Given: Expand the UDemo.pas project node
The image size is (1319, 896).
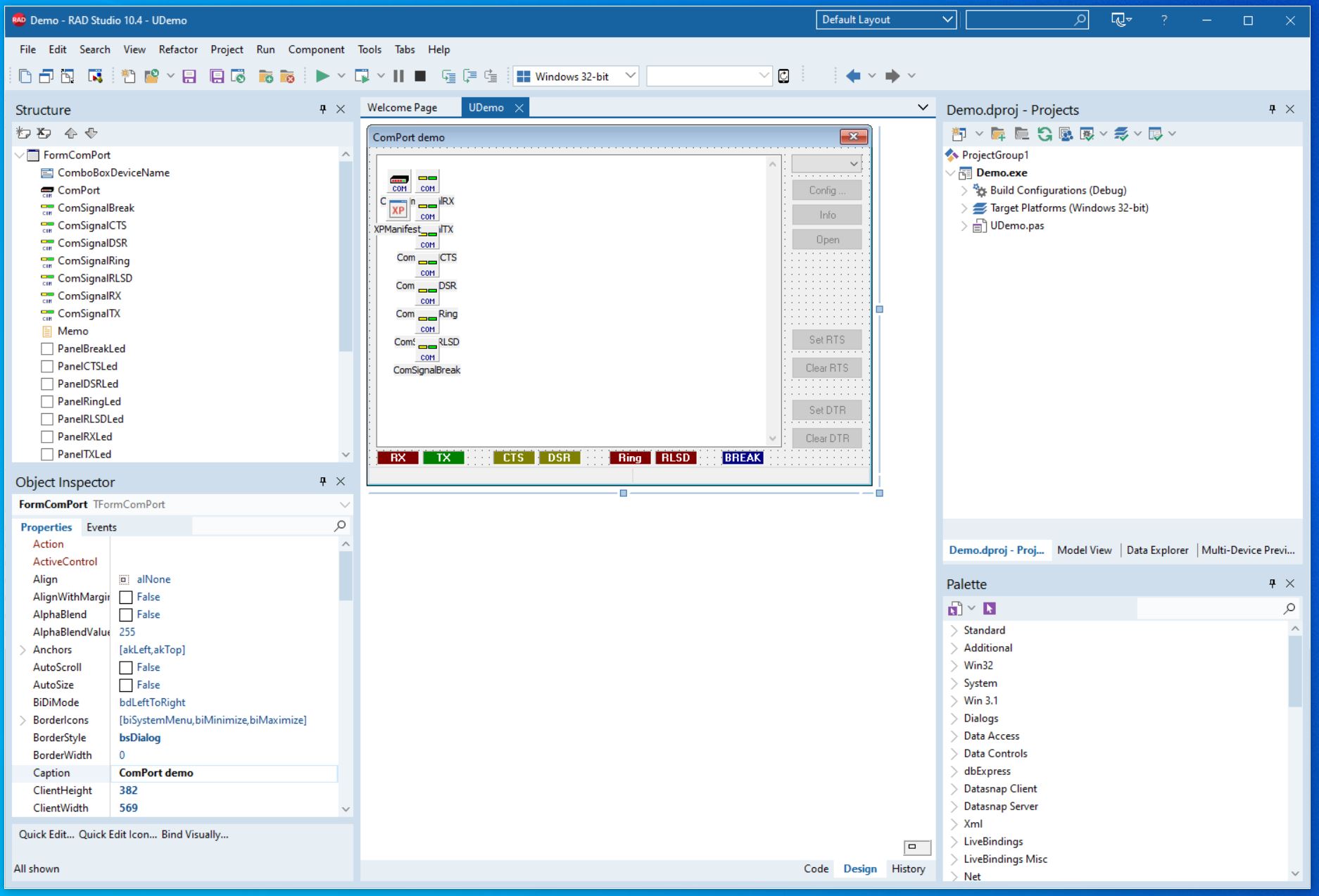Looking at the screenshot, I should (x=964, y=226).
